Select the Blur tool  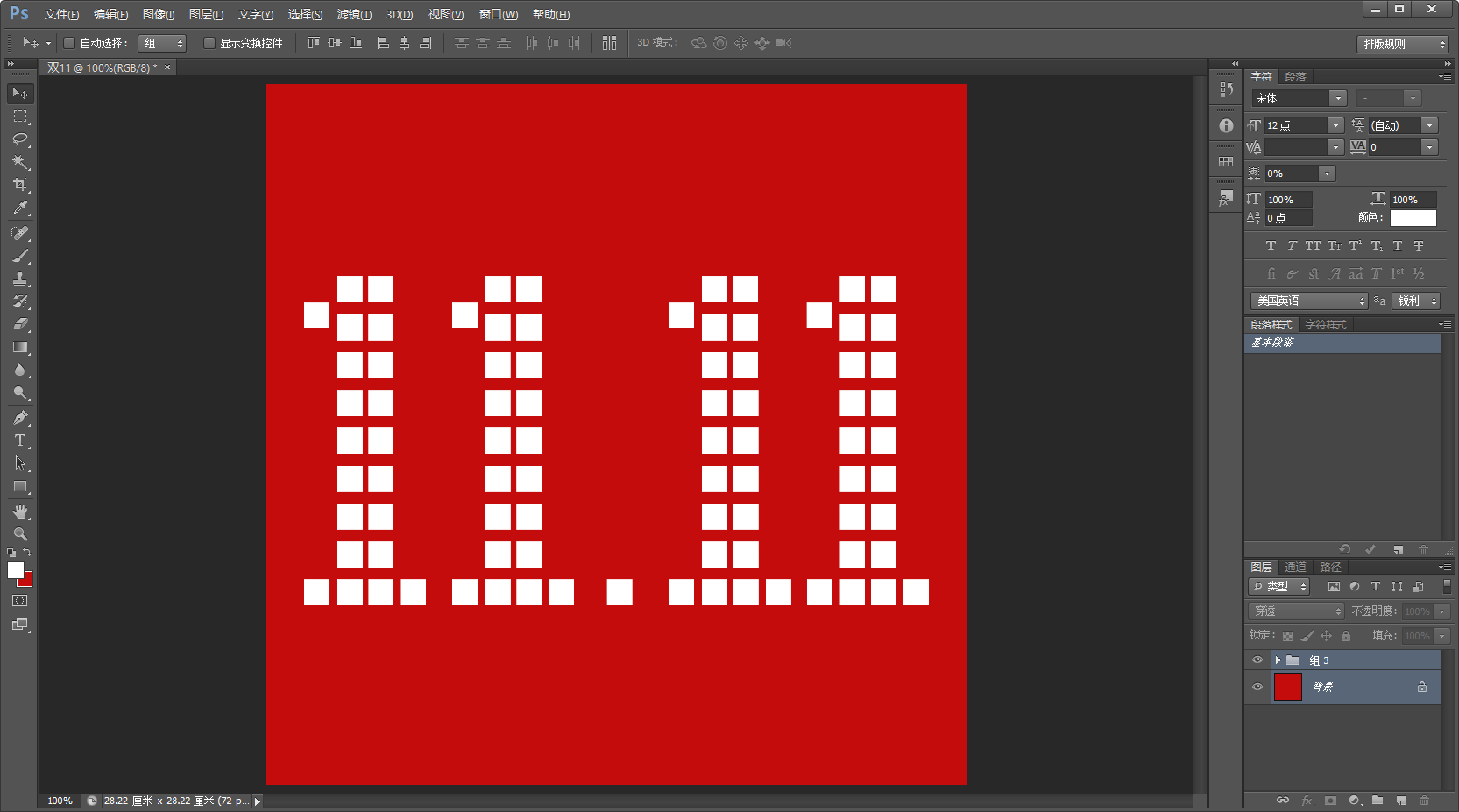coord(19,370)
